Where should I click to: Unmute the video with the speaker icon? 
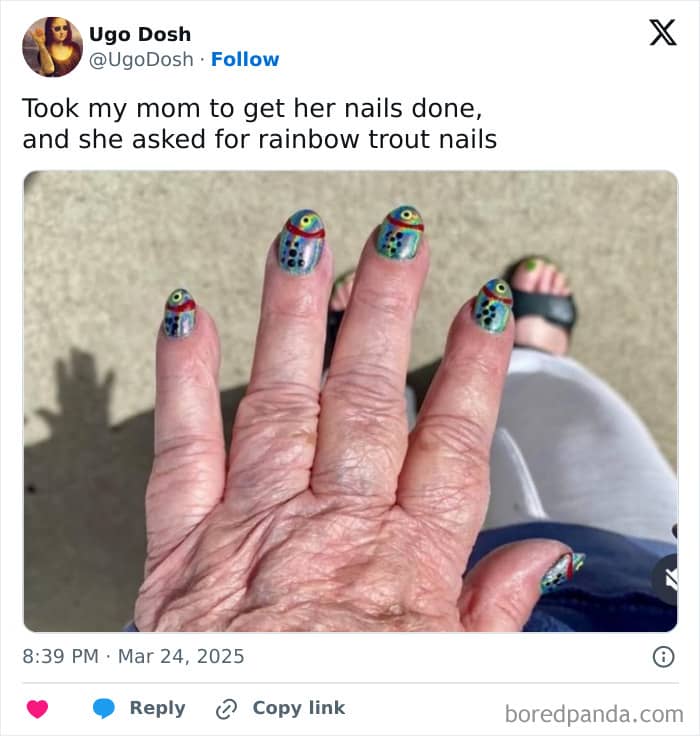tap(669, 580)
